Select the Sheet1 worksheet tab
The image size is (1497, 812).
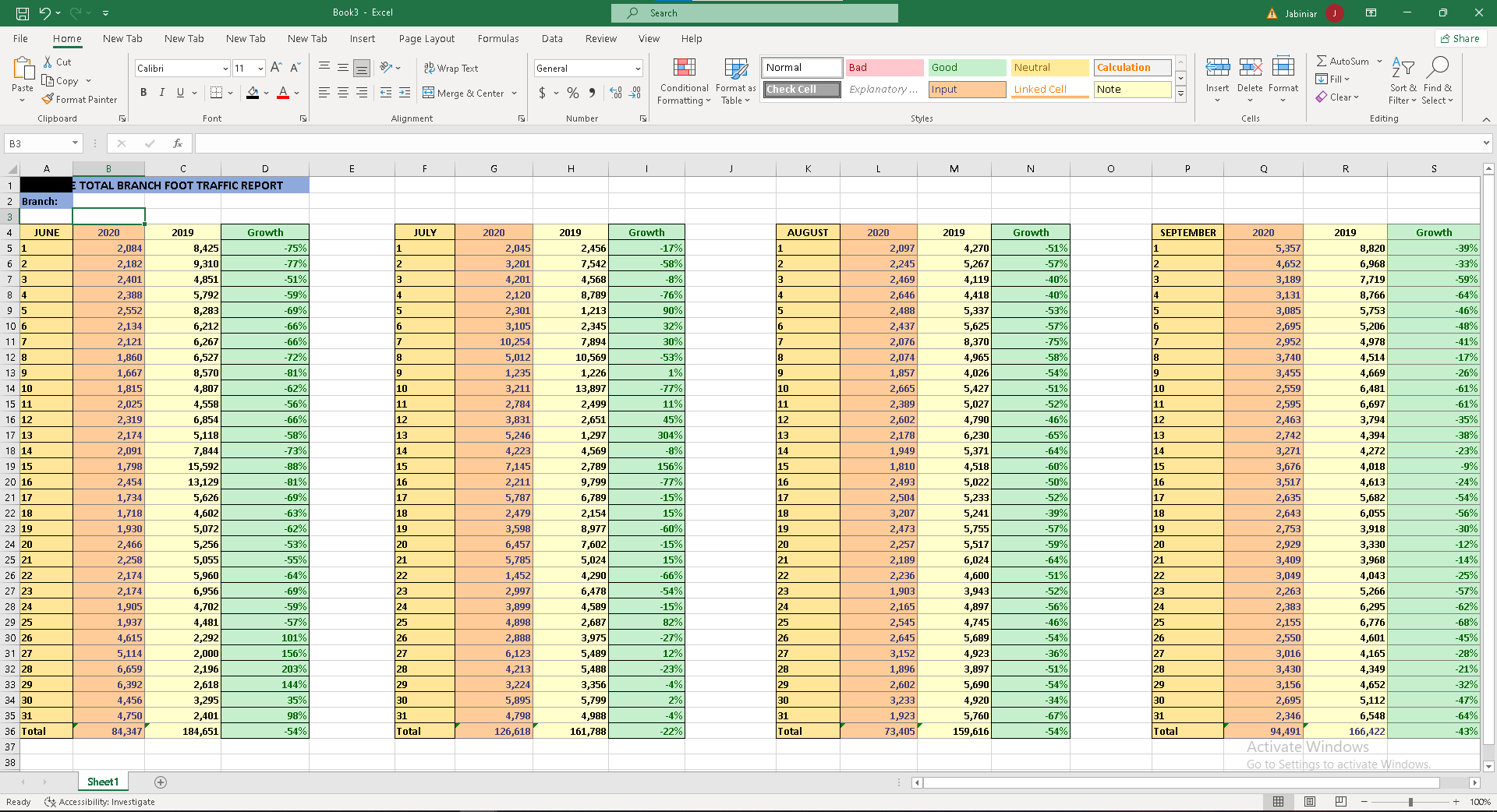click(x=103, y=782)
